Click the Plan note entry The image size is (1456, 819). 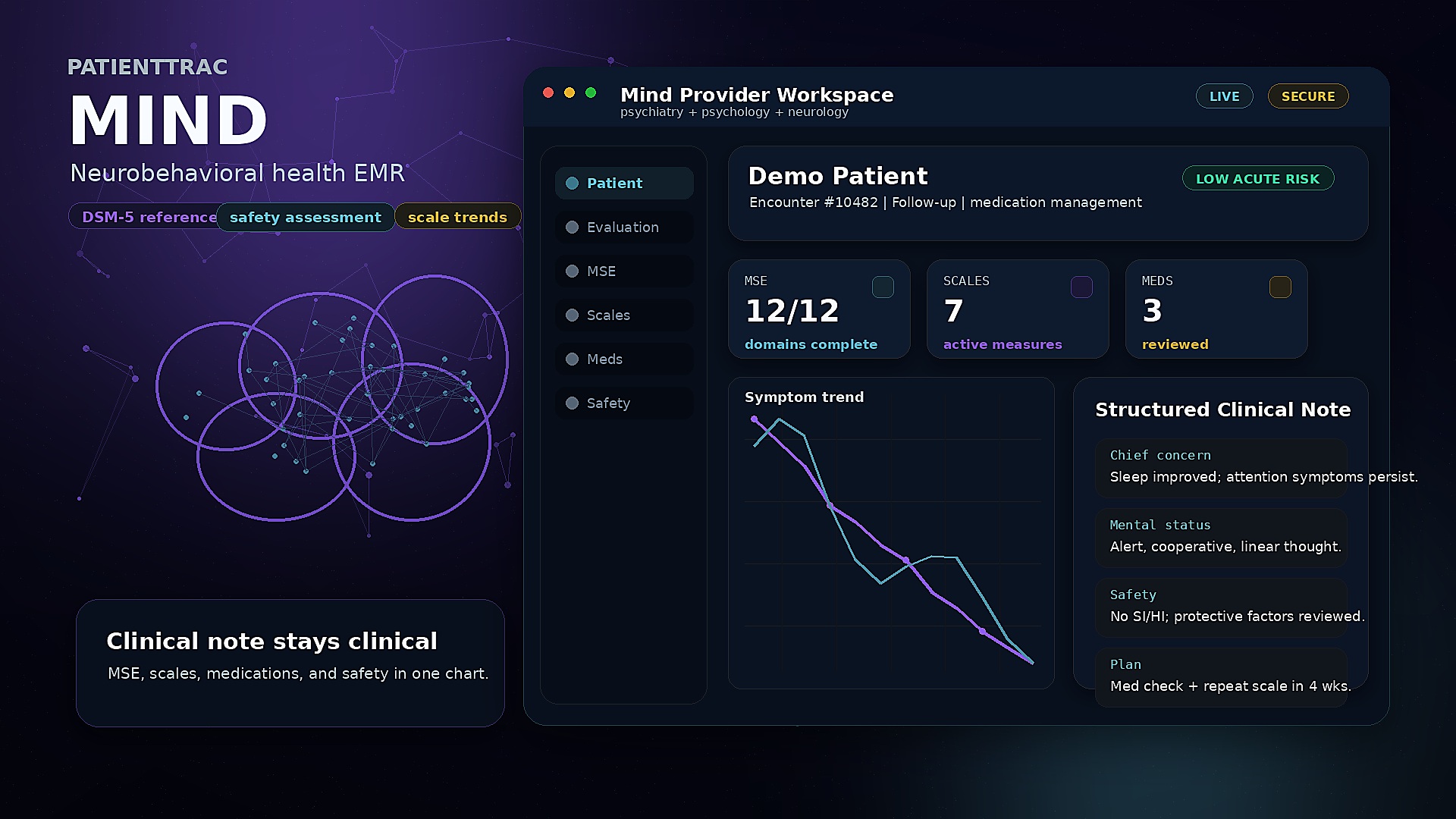pyautogui.click(x=1221, y=677)
